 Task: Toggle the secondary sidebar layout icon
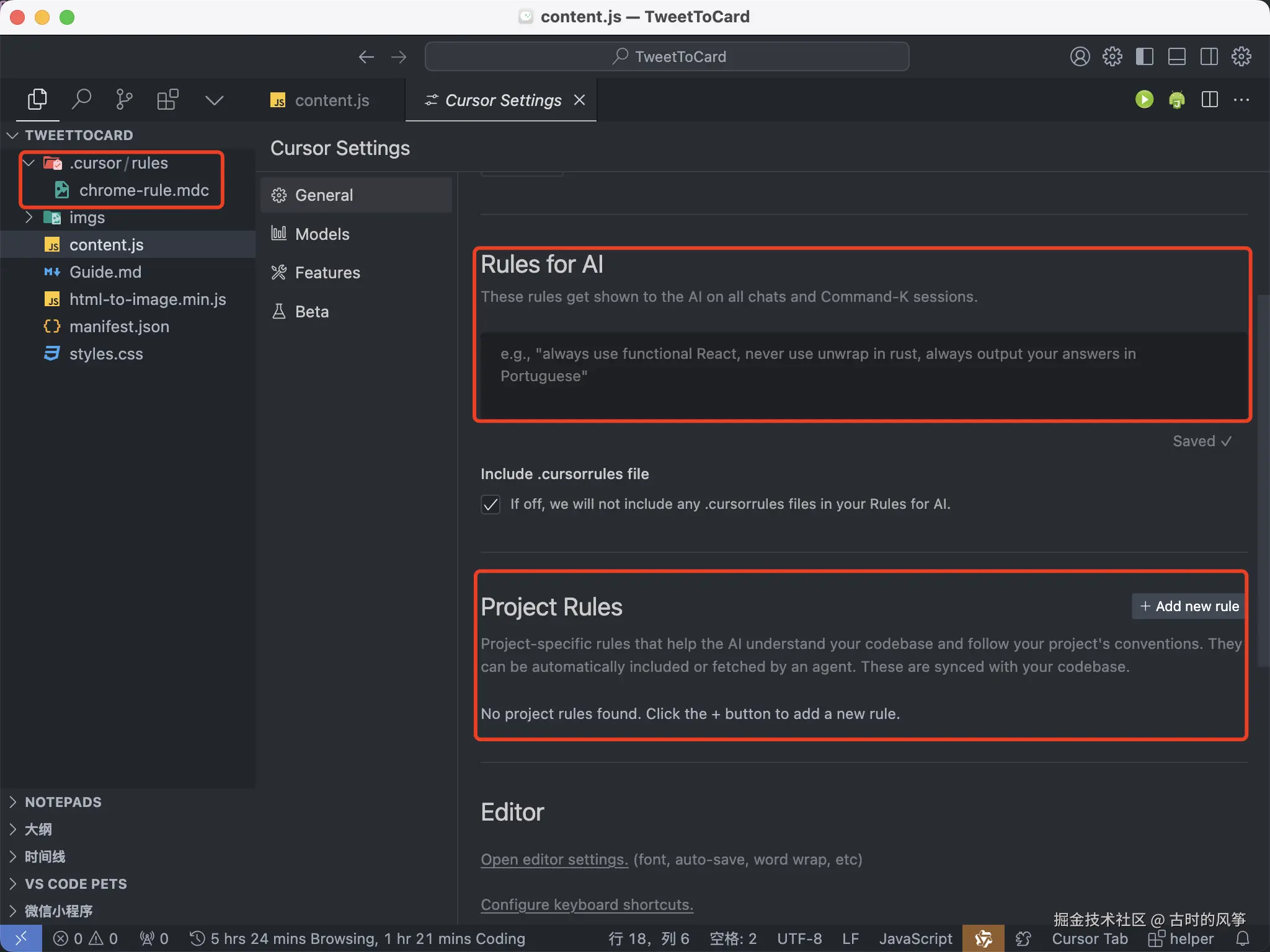click(x=1209, y=56)
